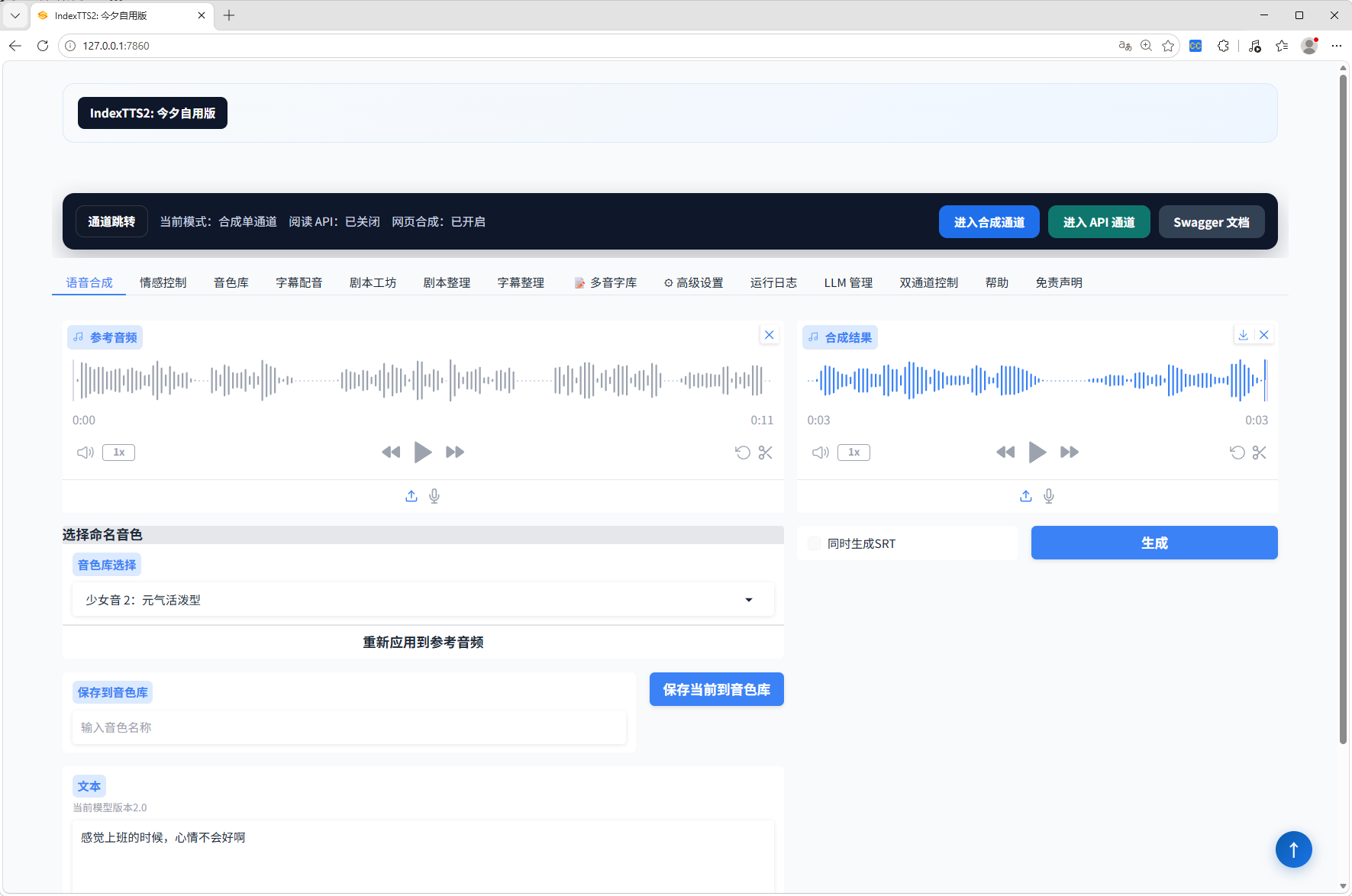Click undo icon in reference audio panel
This screenshot has height=896, width=1352.
point(742,453)
